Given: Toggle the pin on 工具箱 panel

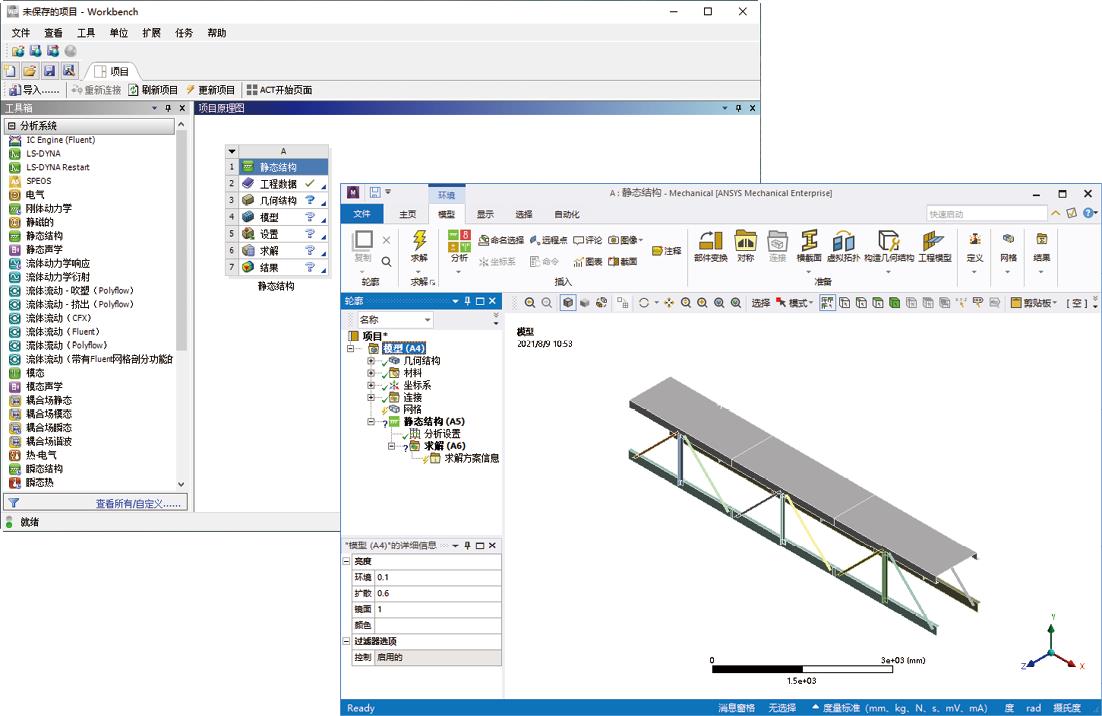Looking at the screenshot, I should pos(168,108).
